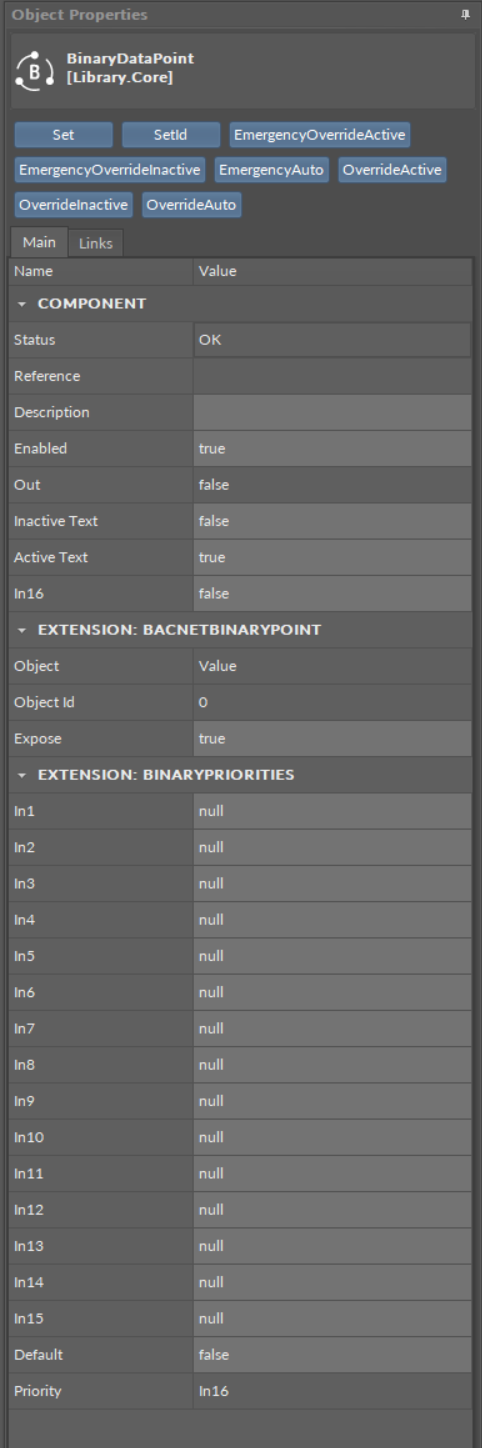Collapse the EXTENSION: BINARYPRIORITIES section
Screen dimensions: 482x1448
pos(22,775)
